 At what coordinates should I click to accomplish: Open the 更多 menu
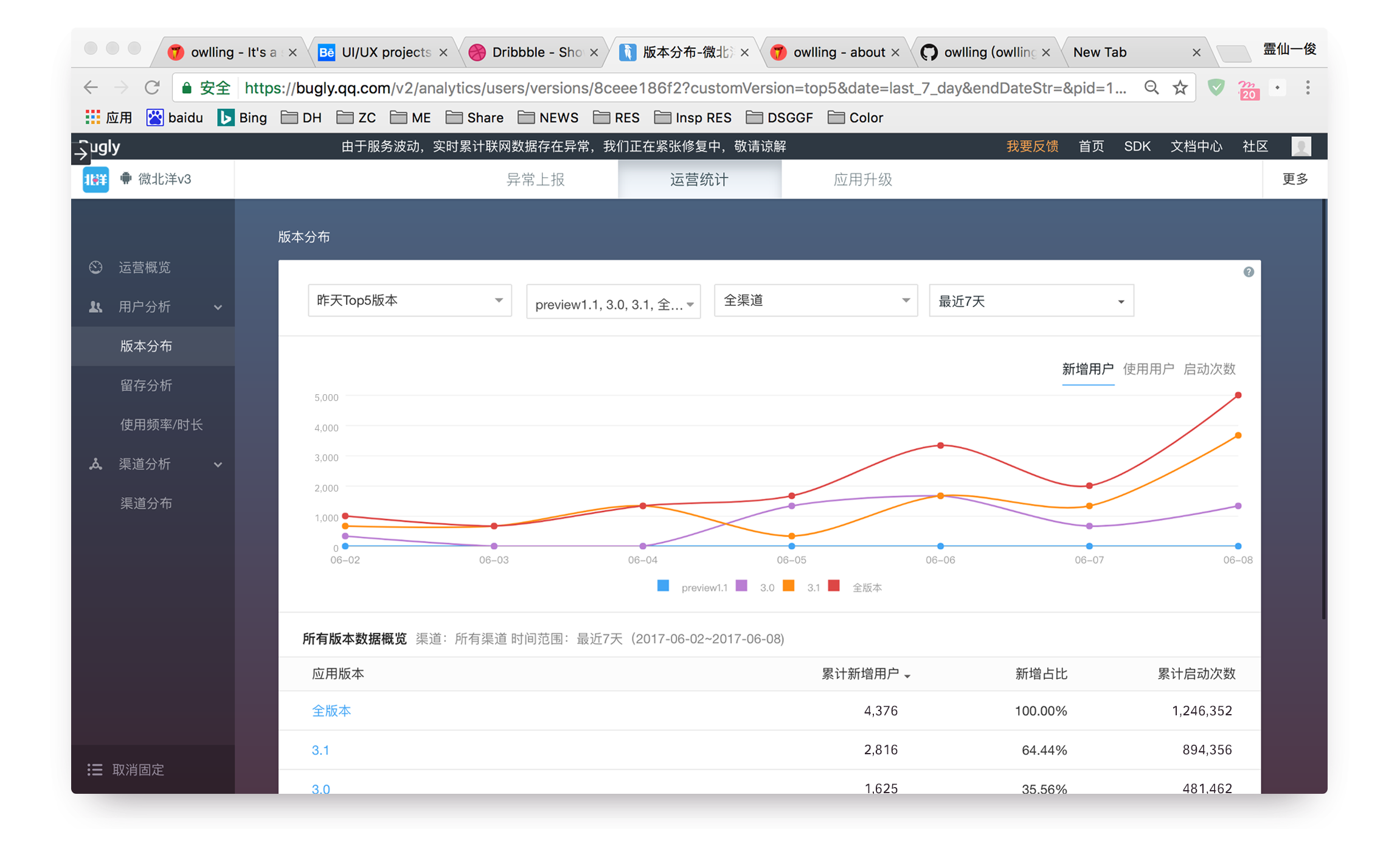click(1295, 179)
